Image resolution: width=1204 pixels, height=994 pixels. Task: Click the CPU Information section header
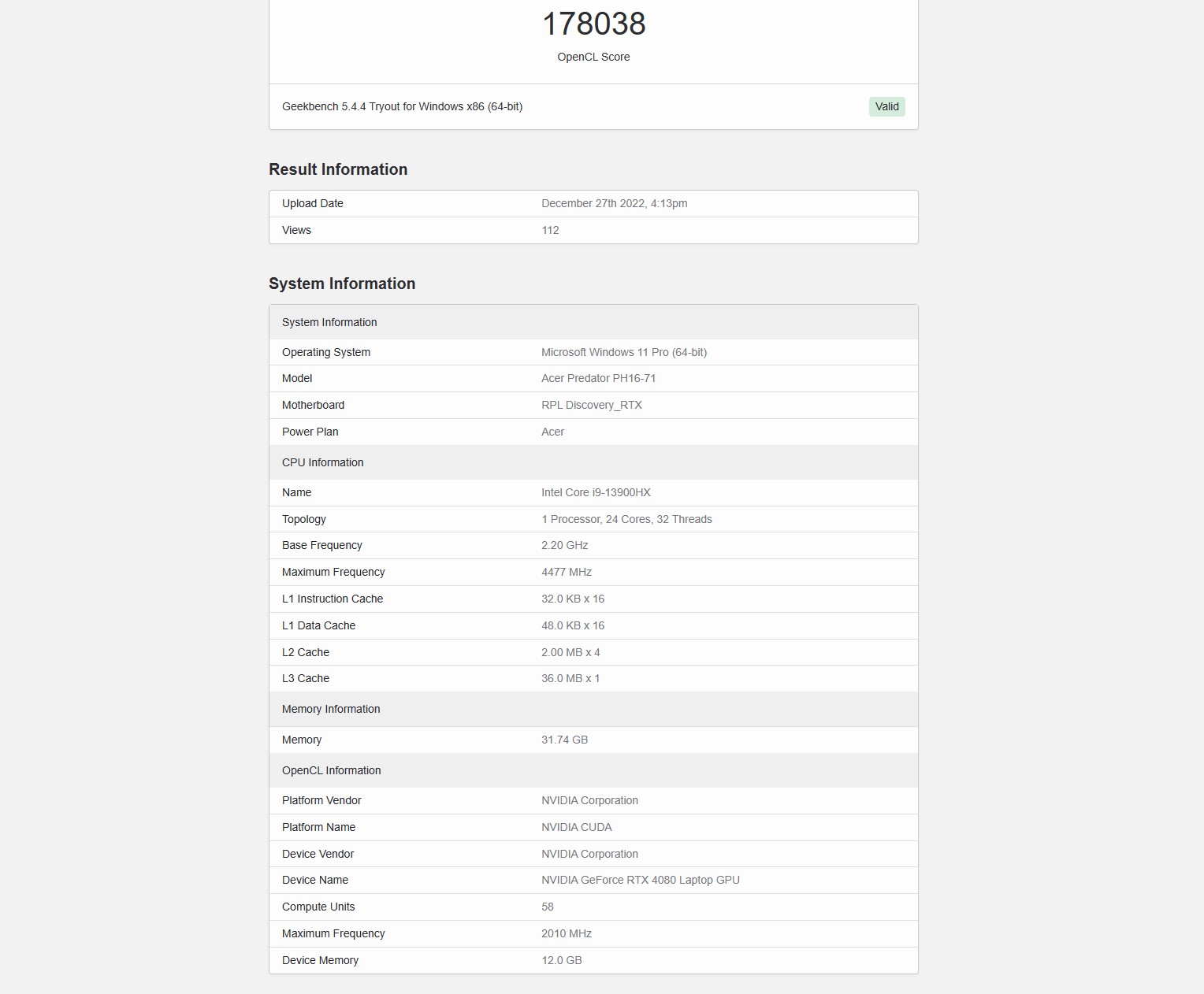[593, 462]
